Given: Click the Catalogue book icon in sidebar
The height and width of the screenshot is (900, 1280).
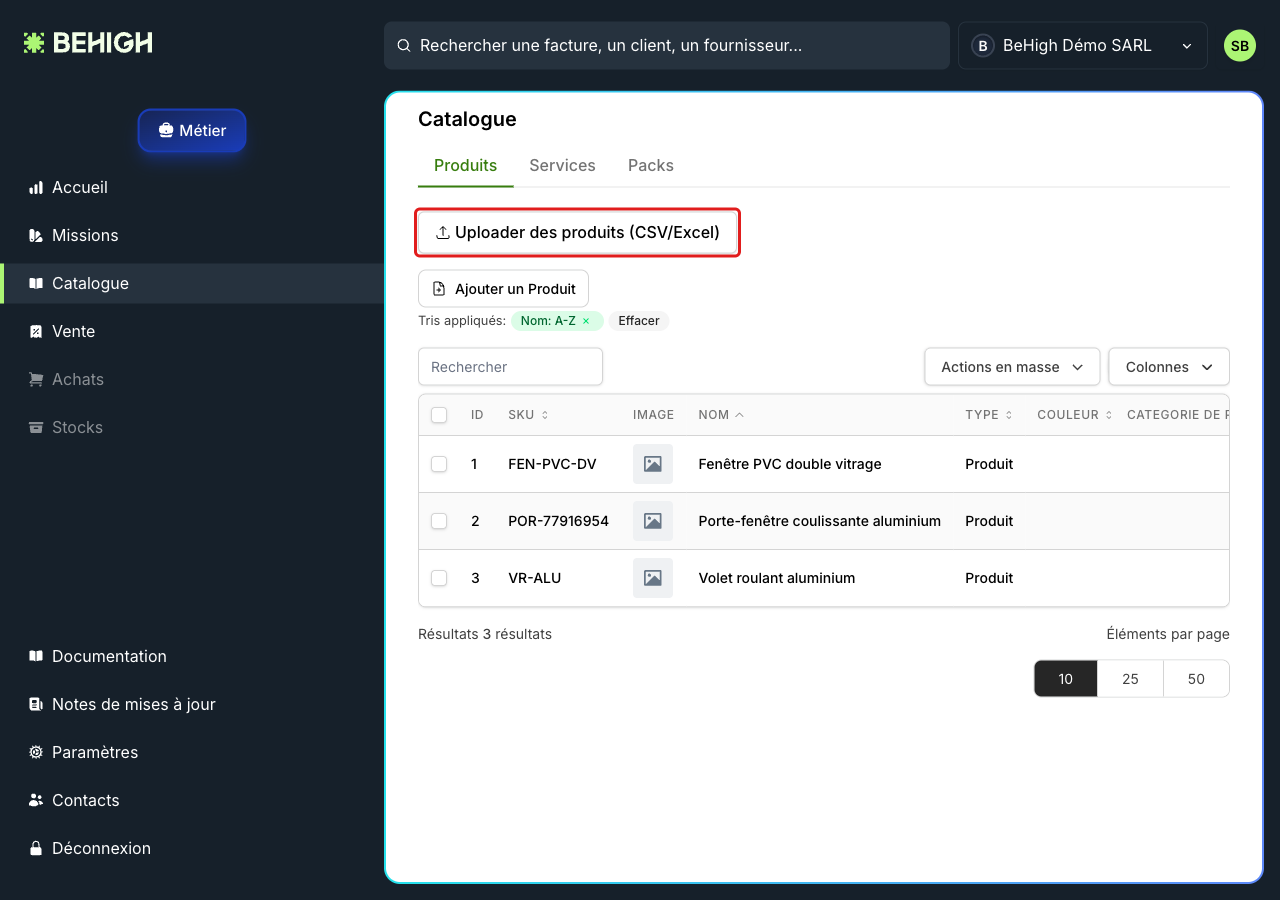Looking at the screenshot, I should click(36, 284).
